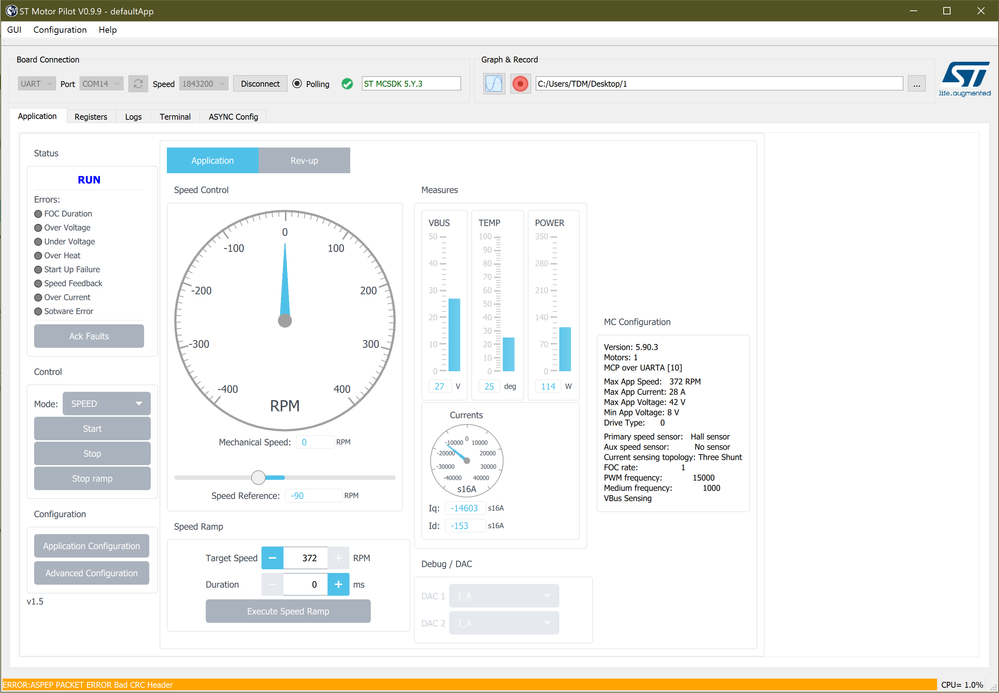Image resolution: width=999 pixels, height=693 pixels.
Task: Click the Over Voltage error indicator
Action: coord(38,228)
